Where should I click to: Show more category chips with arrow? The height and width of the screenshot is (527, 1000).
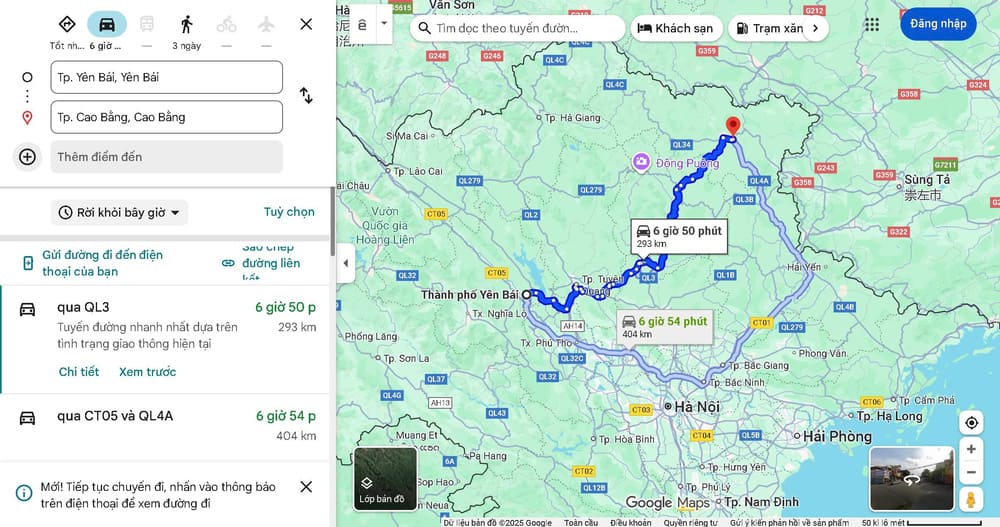tap(816, 28)
